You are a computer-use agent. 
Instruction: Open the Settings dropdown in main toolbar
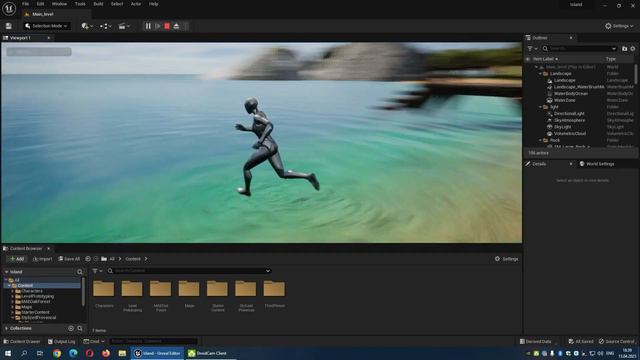(x=619, y=26)
